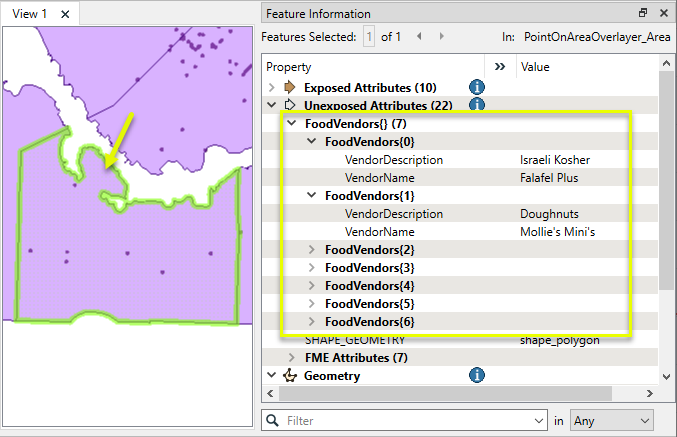The width and height of the screenshot is (677, 437).
Task: Expand FoodVendors{2} entry
Action: (311, 249)
